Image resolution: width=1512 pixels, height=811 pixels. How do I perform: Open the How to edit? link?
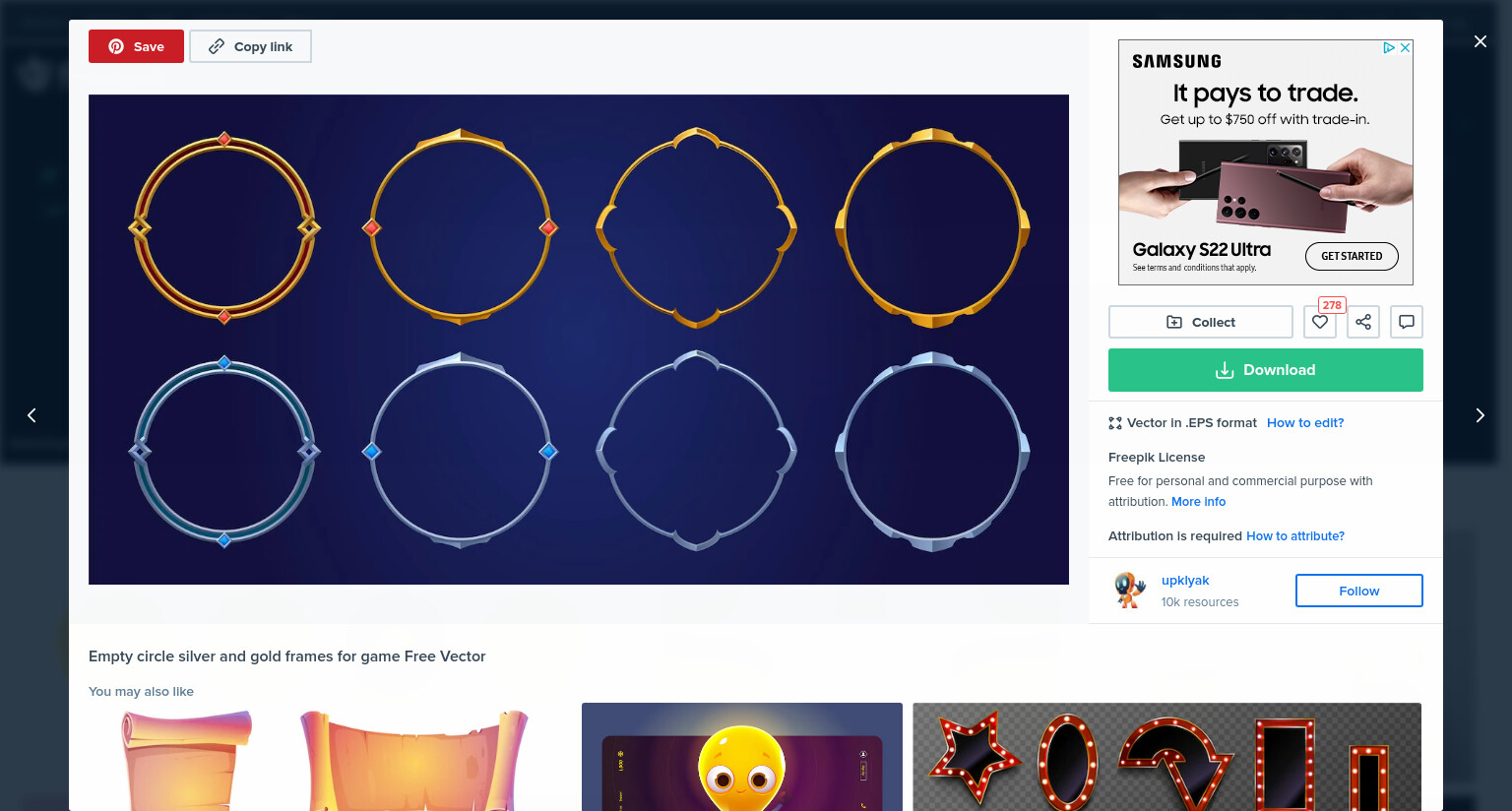1305,422
